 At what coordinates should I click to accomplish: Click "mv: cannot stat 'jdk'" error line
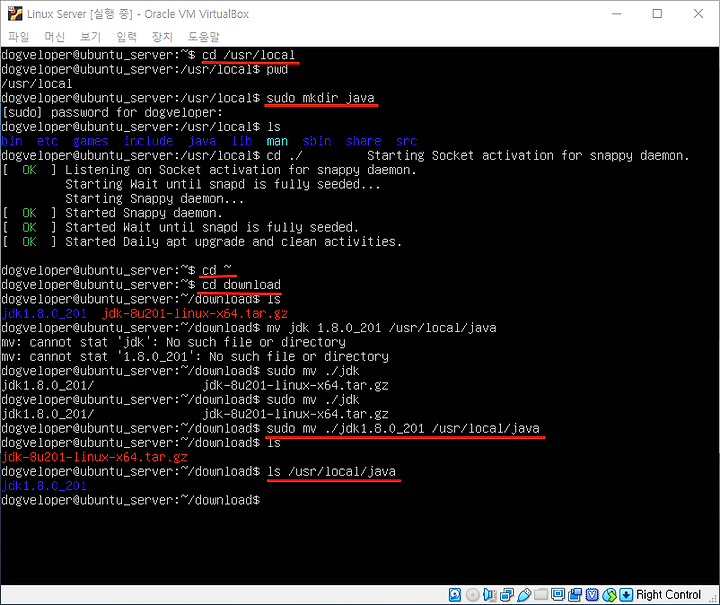[x=174, y=342]
